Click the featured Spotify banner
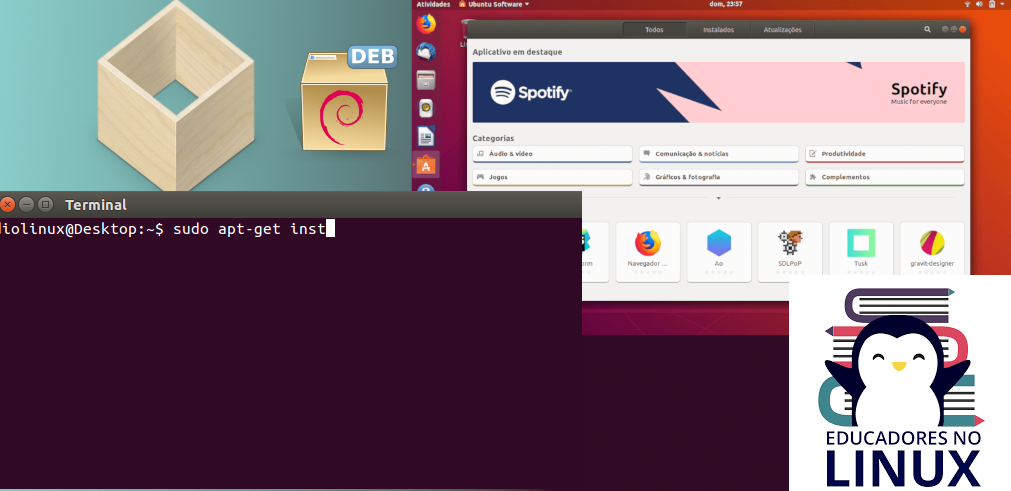The height and width of the screenshot is (491, 1011). (718, 92)
